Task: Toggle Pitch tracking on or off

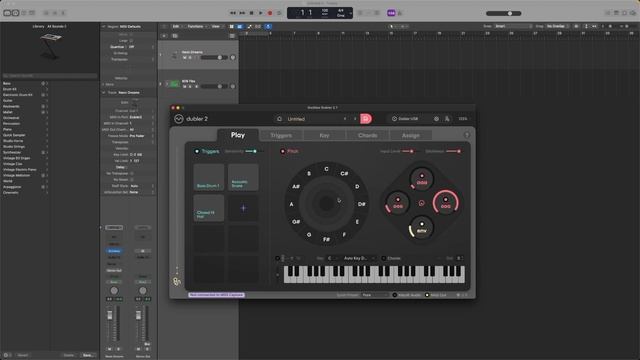Action: coord(282,151)
